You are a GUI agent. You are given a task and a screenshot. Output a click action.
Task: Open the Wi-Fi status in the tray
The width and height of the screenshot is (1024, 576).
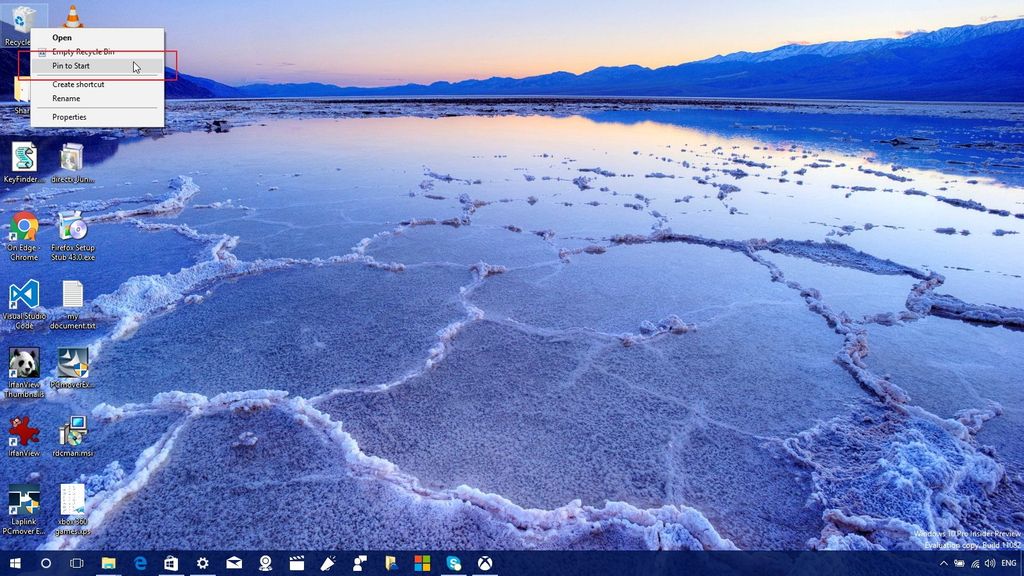click(x=974, y=563)
